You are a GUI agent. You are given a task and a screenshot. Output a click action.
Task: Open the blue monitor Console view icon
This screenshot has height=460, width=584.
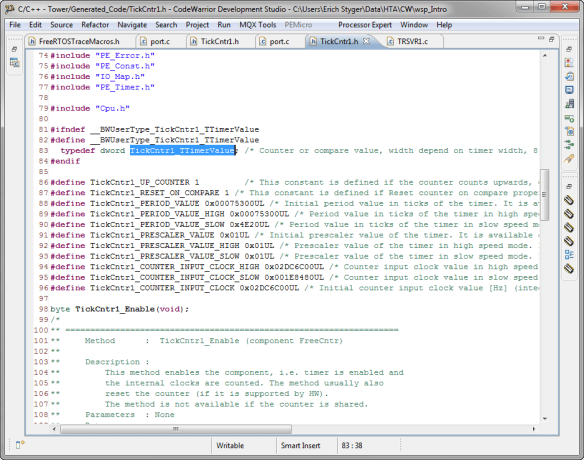pos(569,90)
